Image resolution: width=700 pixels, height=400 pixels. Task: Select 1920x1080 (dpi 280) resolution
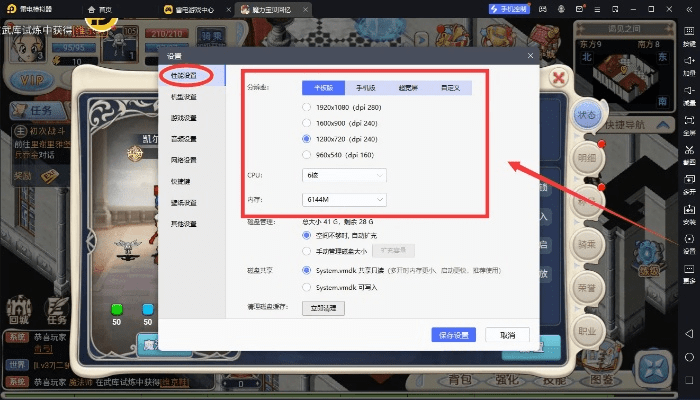pos(306,107)
